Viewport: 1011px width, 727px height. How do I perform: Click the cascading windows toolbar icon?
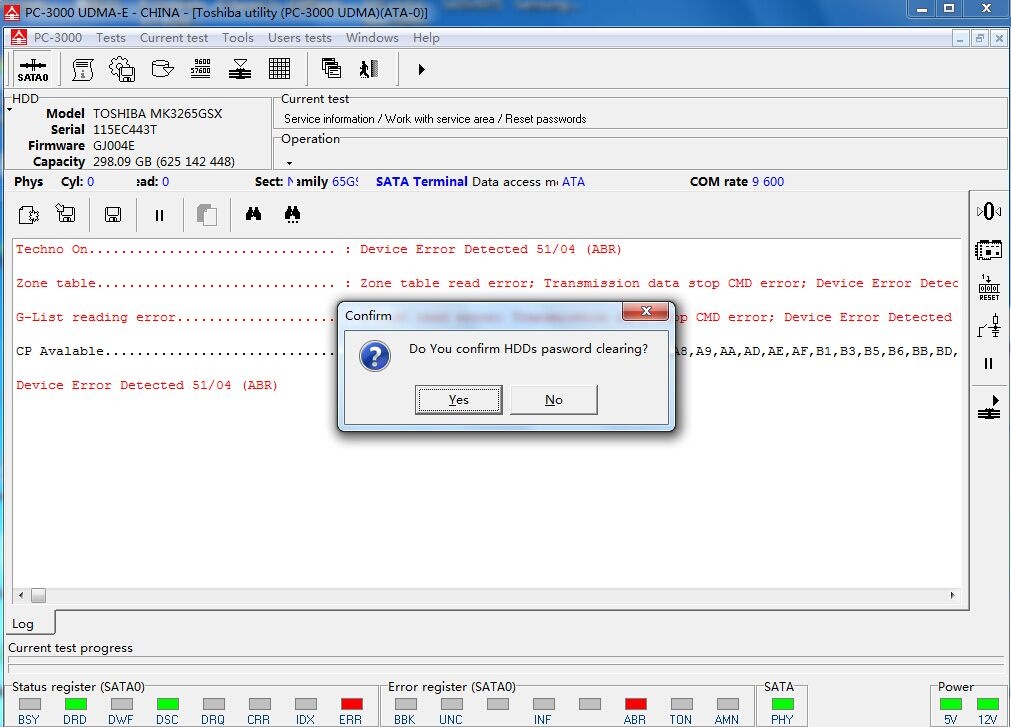click(331, 68)
